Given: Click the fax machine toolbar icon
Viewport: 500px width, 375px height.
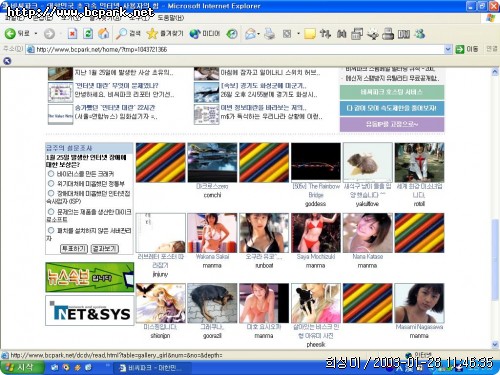Looking at the screenshot, I should point(388,34).
